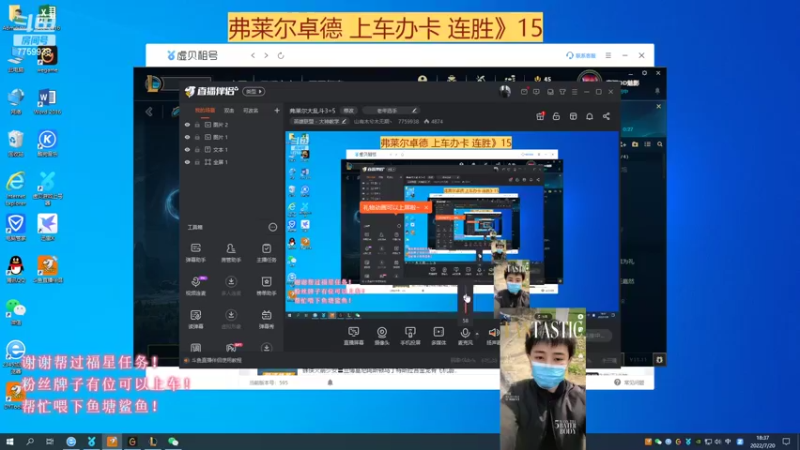The image size is (800, 450).
Task: Expand the microphone options arrow
Action: (478, 334)
